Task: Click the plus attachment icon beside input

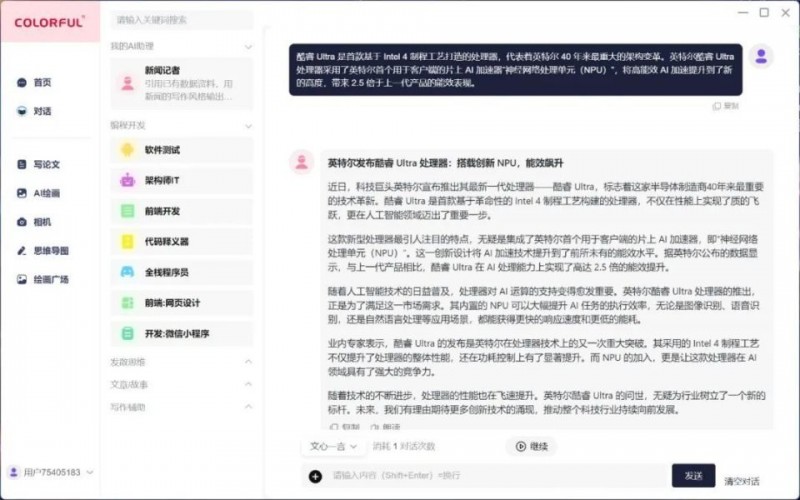Action: [315, 476]
